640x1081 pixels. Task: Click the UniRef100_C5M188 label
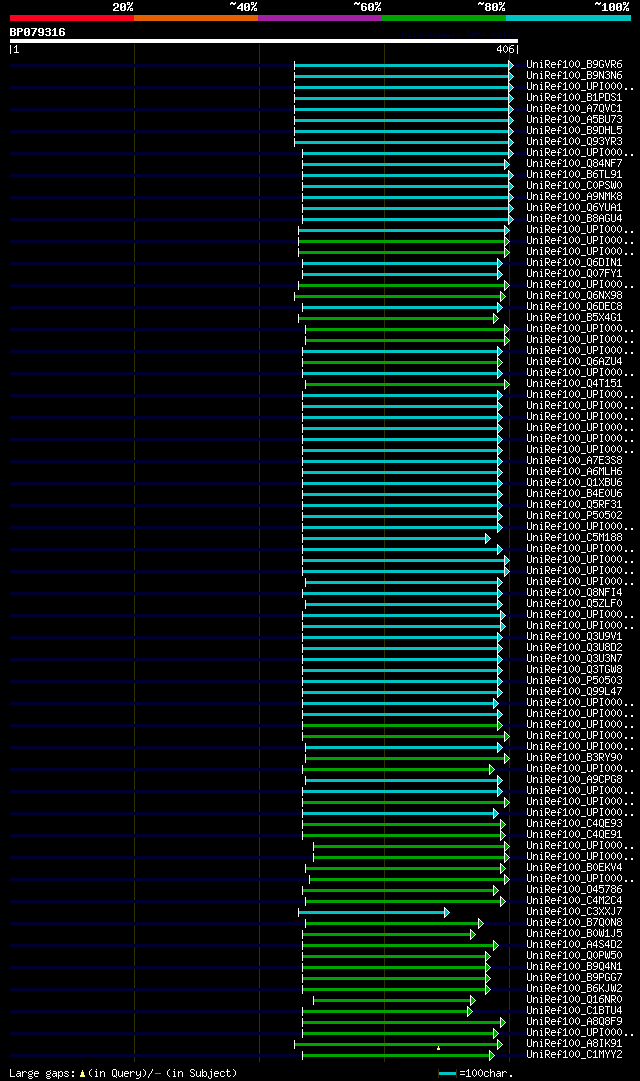[x=574, y=538]
